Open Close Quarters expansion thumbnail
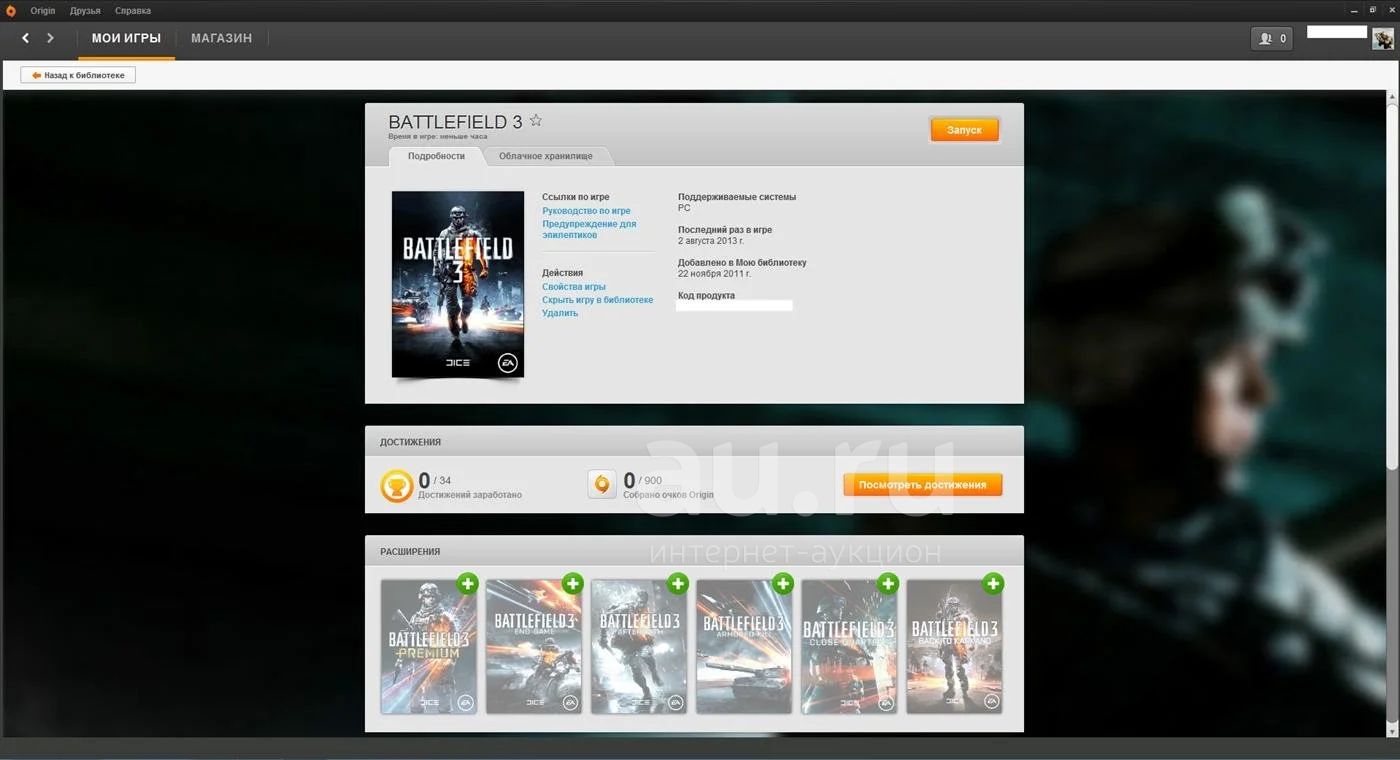The width and height of the screenshot is (1400, 760). 849,647
